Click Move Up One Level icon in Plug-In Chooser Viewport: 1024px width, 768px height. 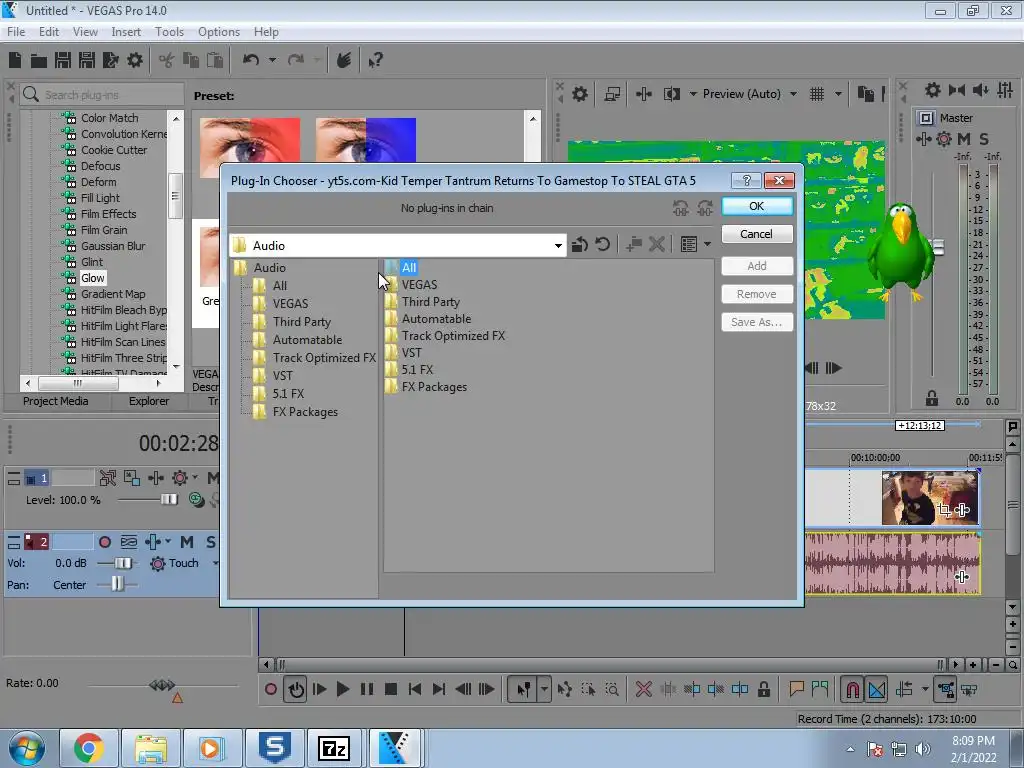(x=579, y=245)
